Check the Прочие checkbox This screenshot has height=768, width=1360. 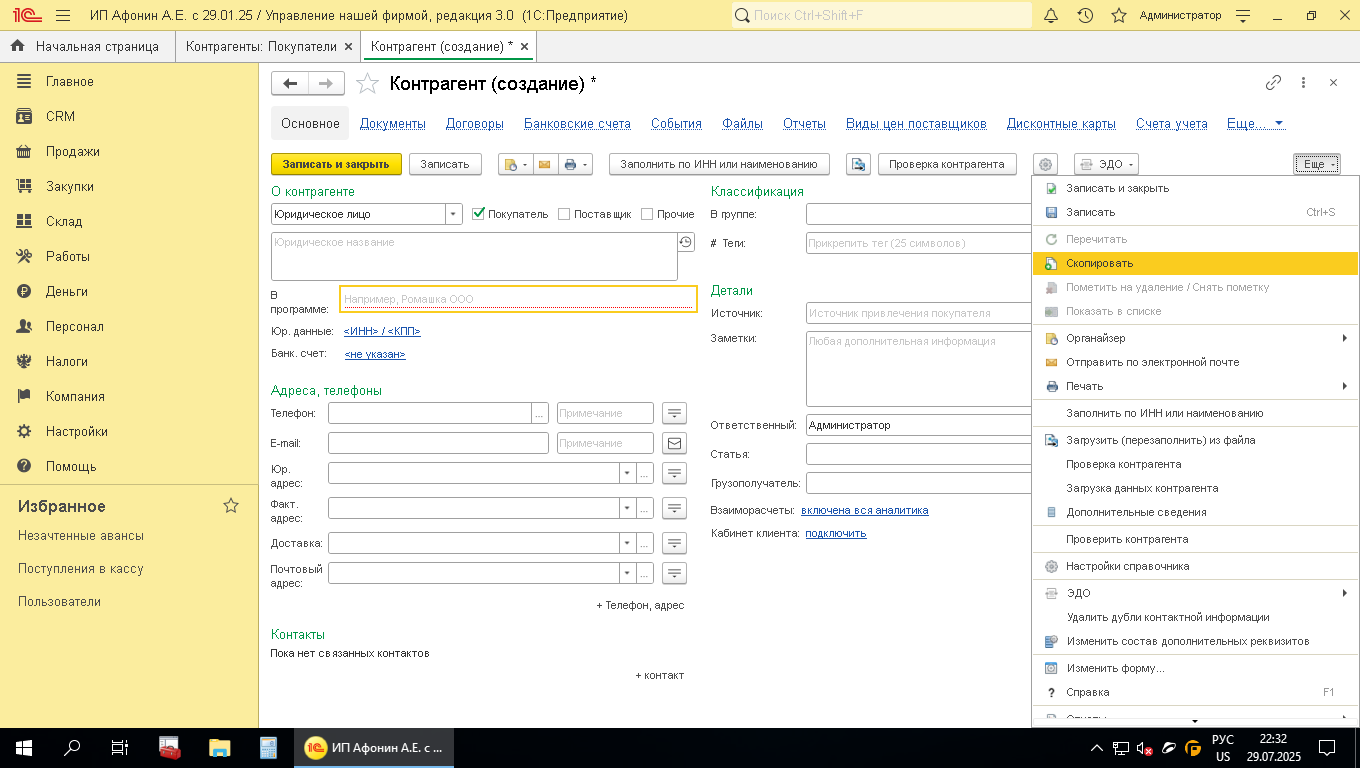point(647,214)
